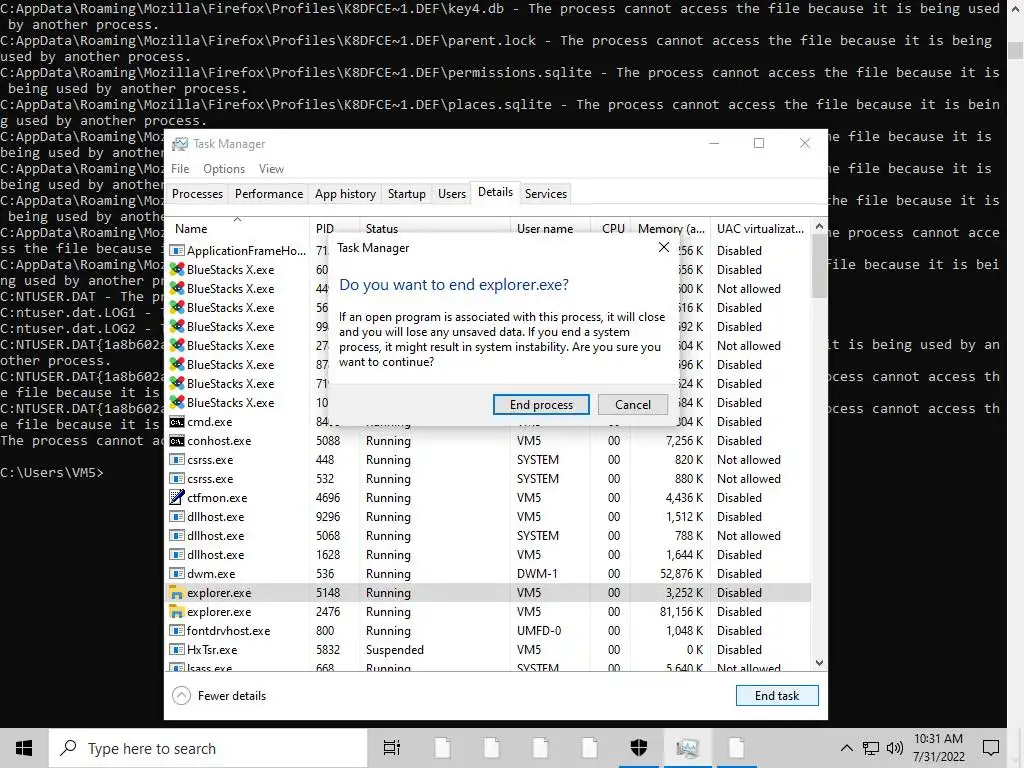Click the volume speaker icon in tray

click(x=895, y=748)
